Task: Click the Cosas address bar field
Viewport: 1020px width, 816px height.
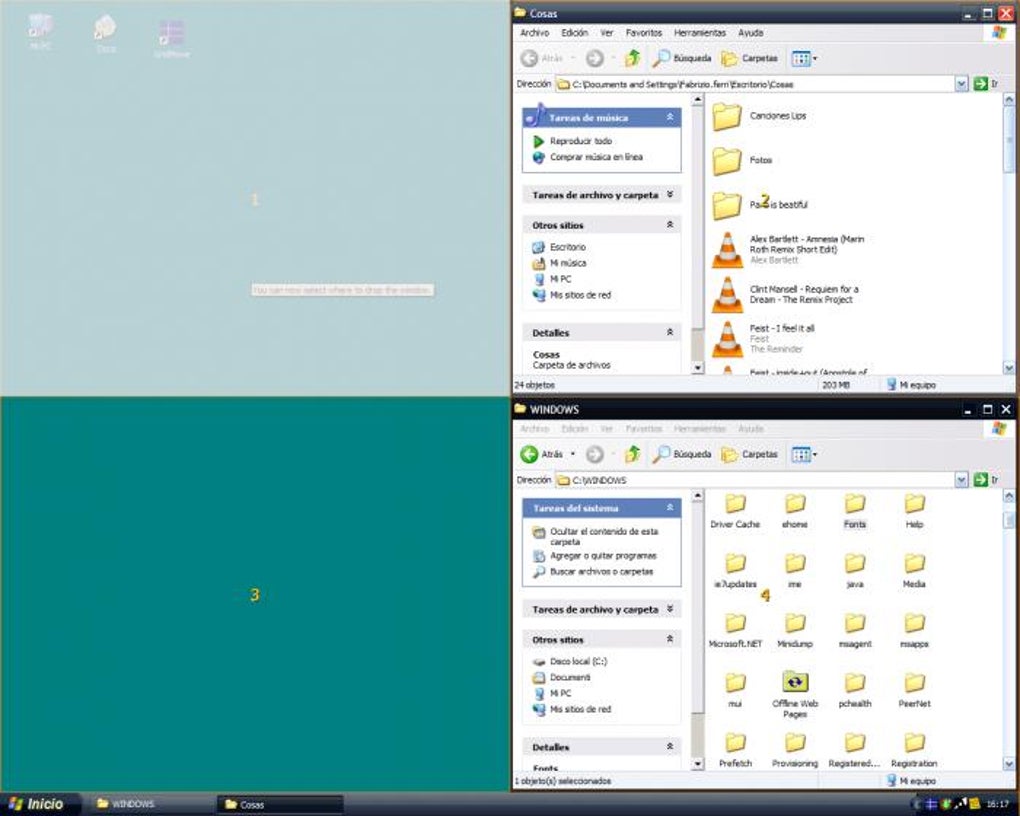Action: click(x=754, y=84)
